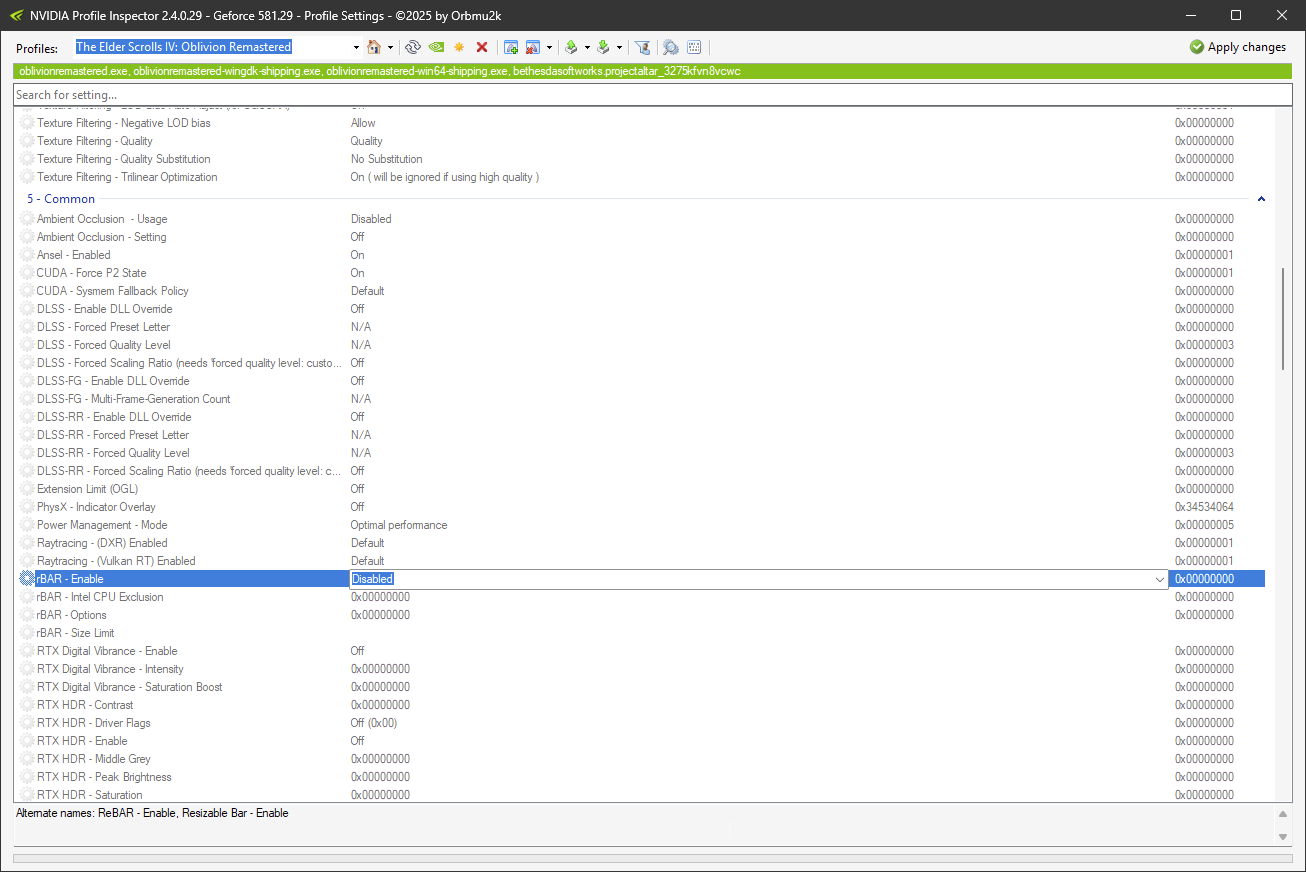Click the export profile icon
This screenshot has width=1306, height=872.
571,47
